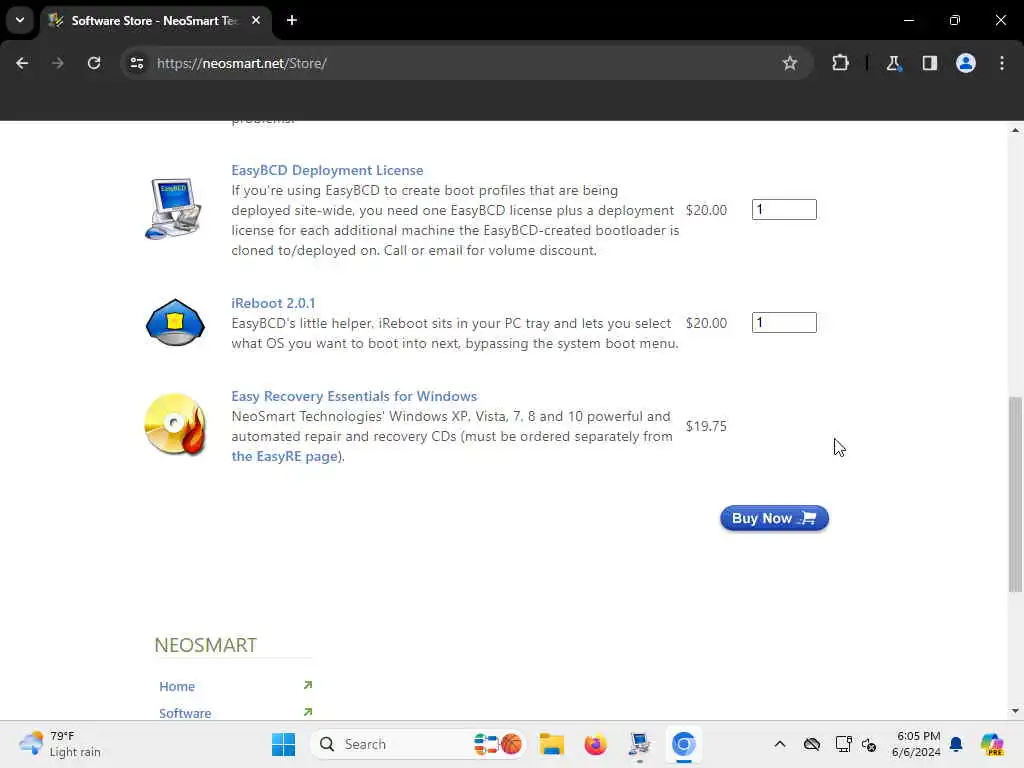The image size is (1024, 768).
Task: Click the scrollbar up arrow
Action: [1015, 130]
